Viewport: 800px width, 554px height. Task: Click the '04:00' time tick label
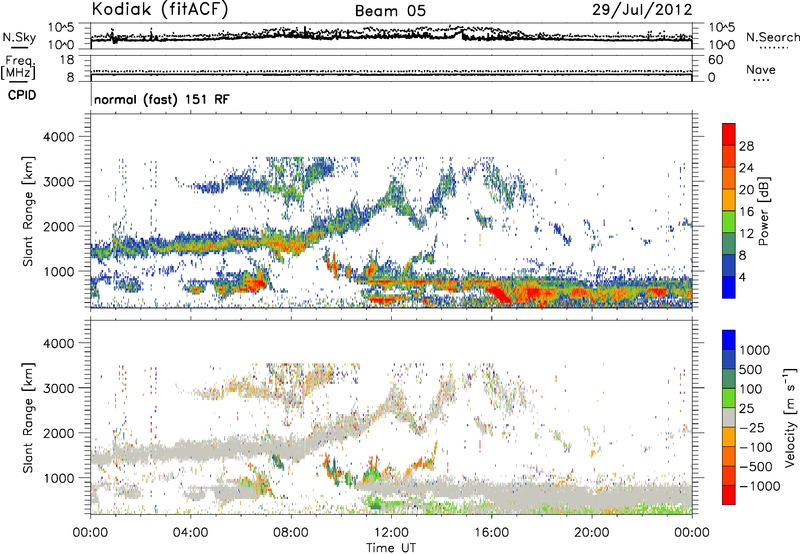coord(190,533)
